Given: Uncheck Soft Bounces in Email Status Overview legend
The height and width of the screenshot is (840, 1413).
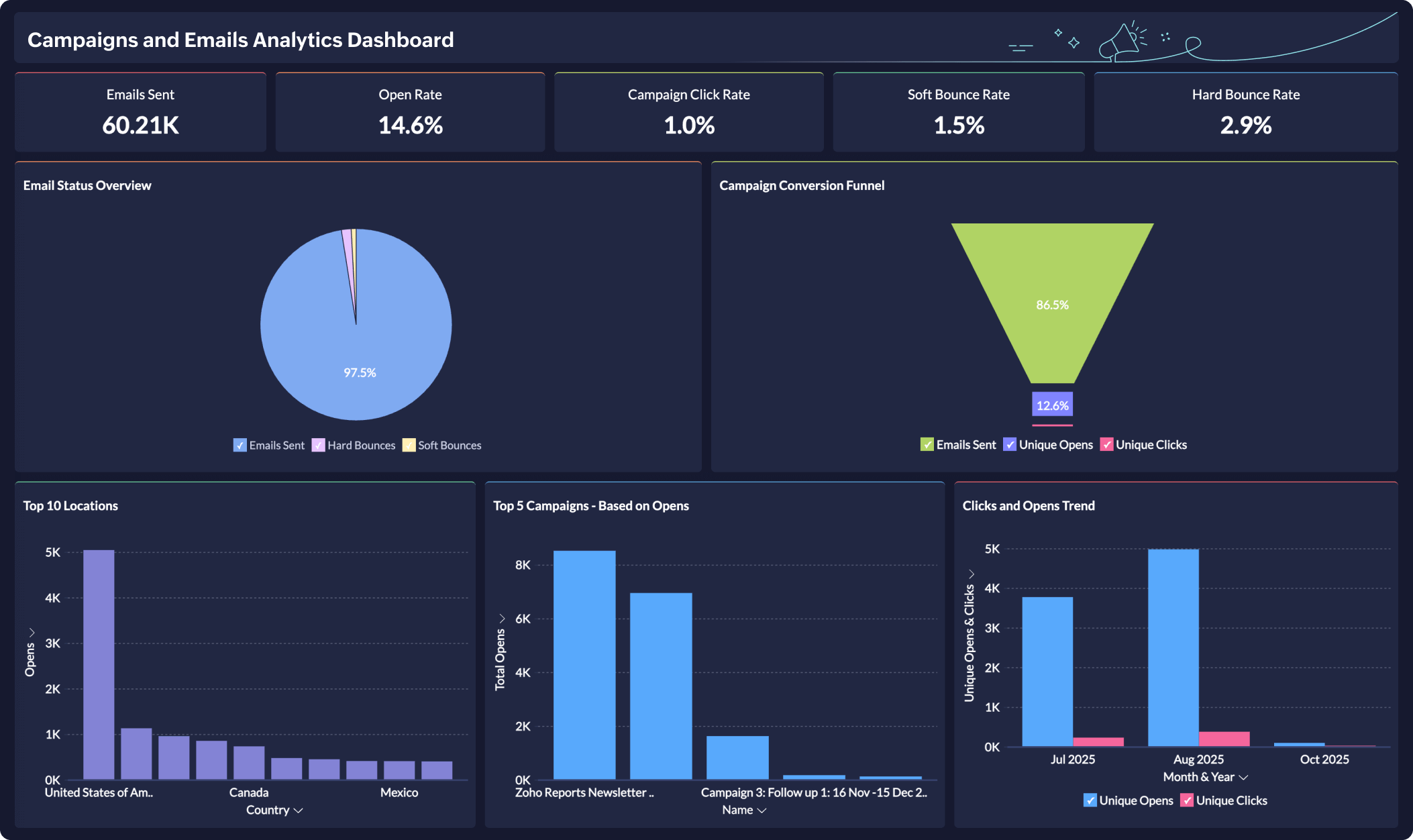Looking at the screenshot, I should coord(408,445).
